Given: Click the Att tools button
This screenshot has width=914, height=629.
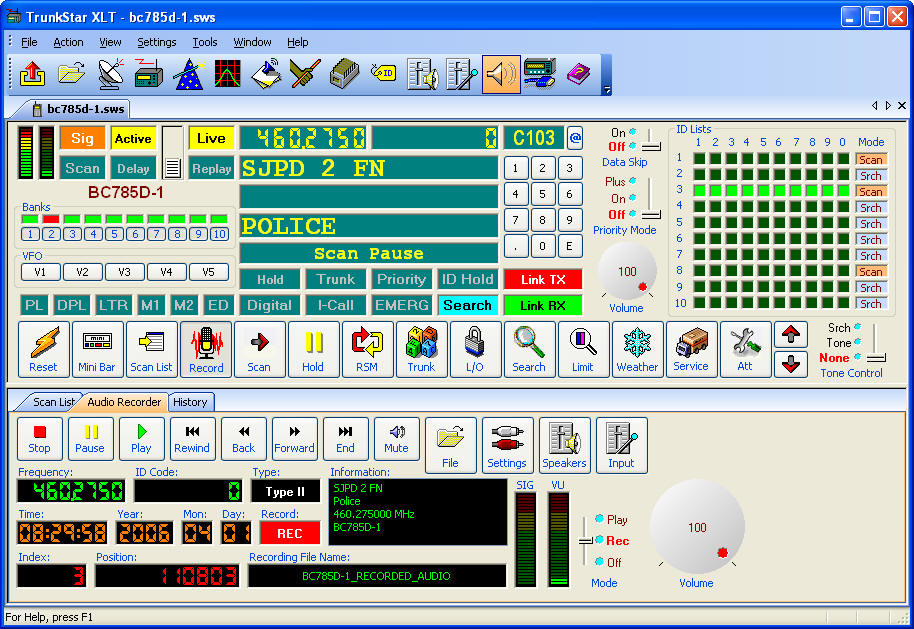Looking at the screenshot, I should pos(745,349).
